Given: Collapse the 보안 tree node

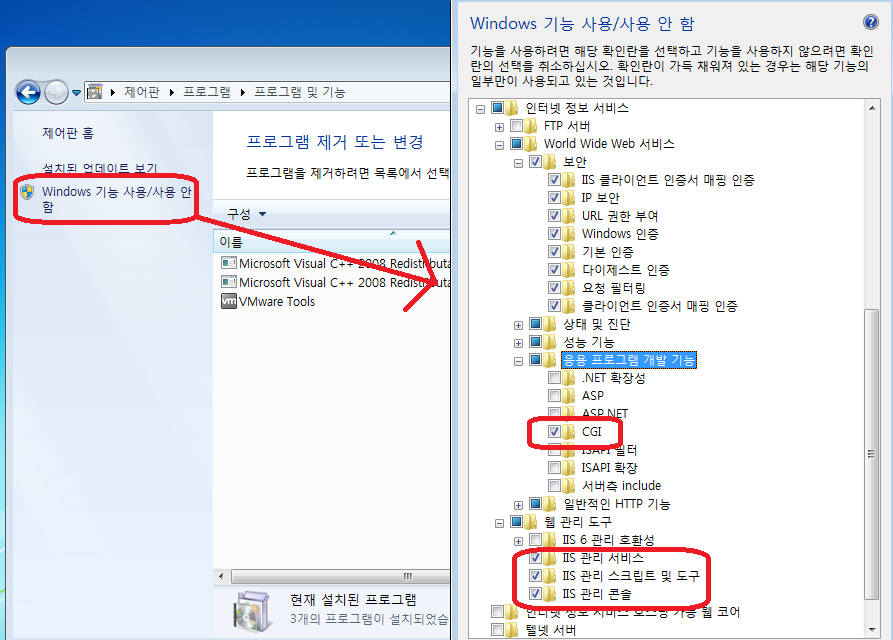Looking at the screenshot, I should click(518, 163).
